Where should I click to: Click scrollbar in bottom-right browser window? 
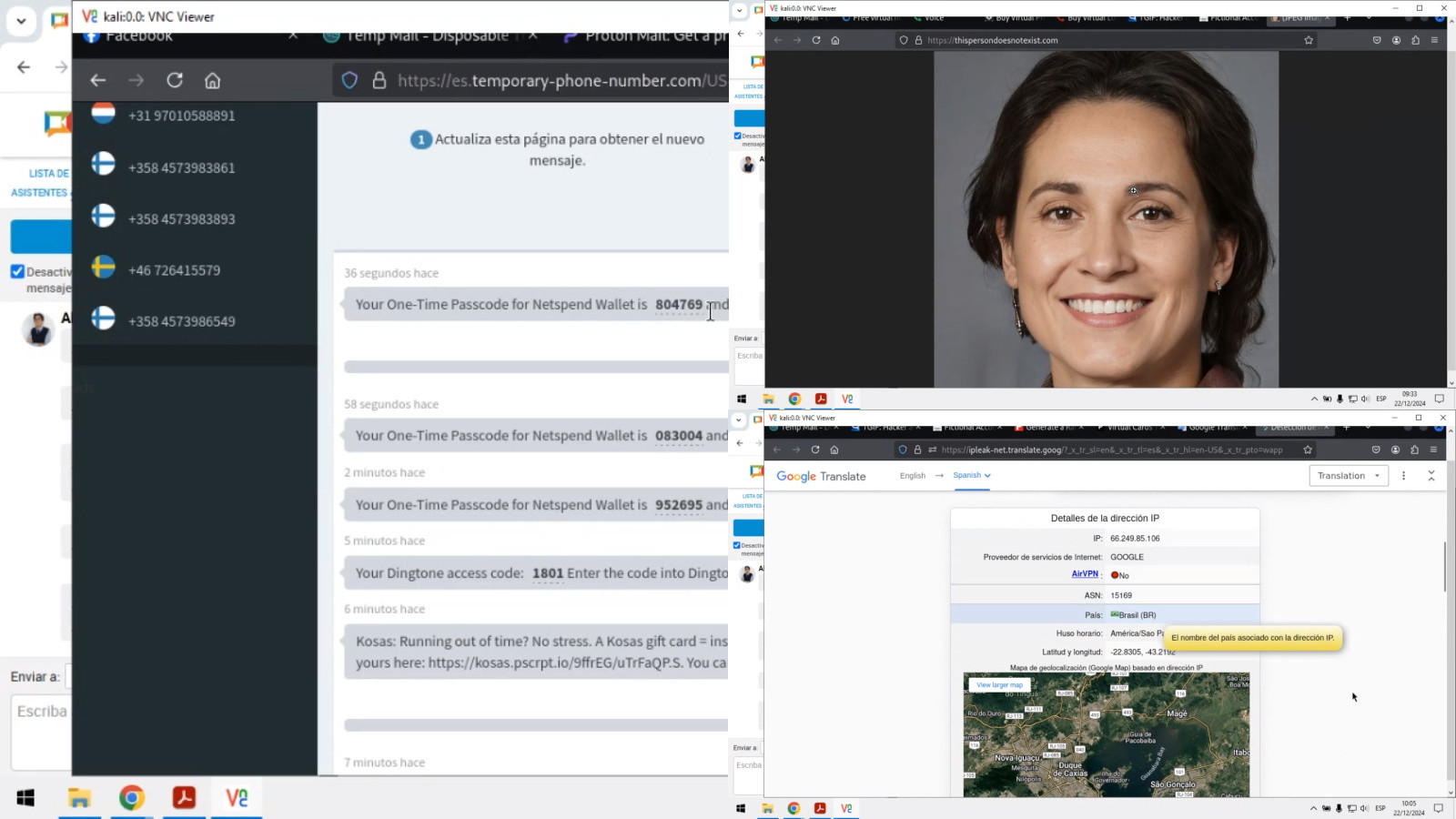1445,566
